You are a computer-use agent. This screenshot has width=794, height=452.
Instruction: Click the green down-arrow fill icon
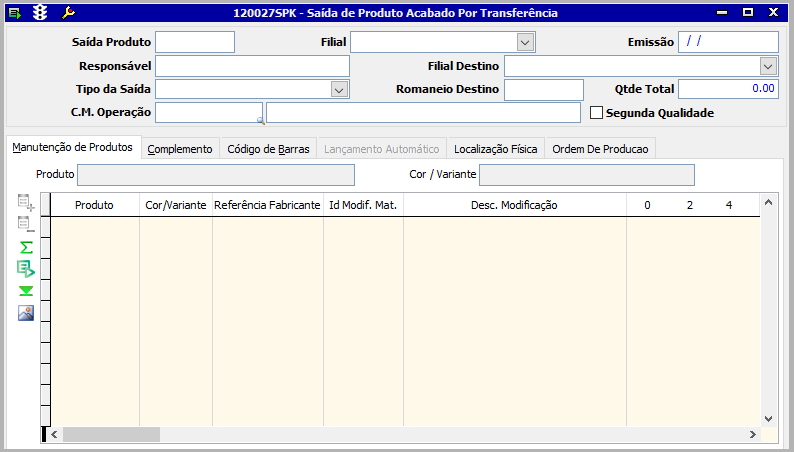pyautogui.click(x=26, y=291)
